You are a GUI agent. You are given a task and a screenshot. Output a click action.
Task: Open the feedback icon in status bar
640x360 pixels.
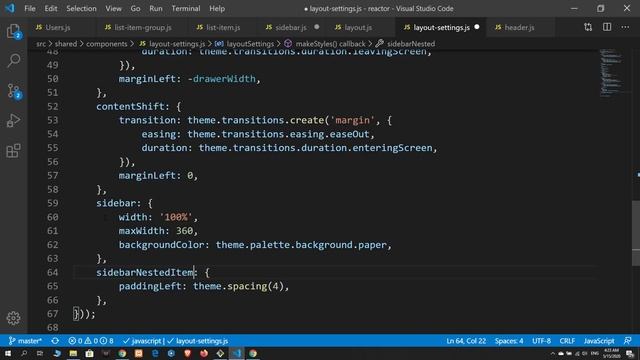click(x=628, y=341)
